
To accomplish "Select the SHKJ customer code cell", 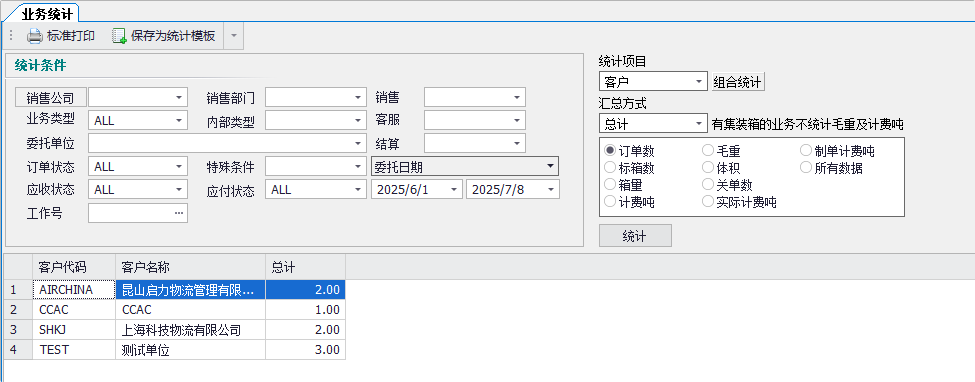I will pos(74,329).
